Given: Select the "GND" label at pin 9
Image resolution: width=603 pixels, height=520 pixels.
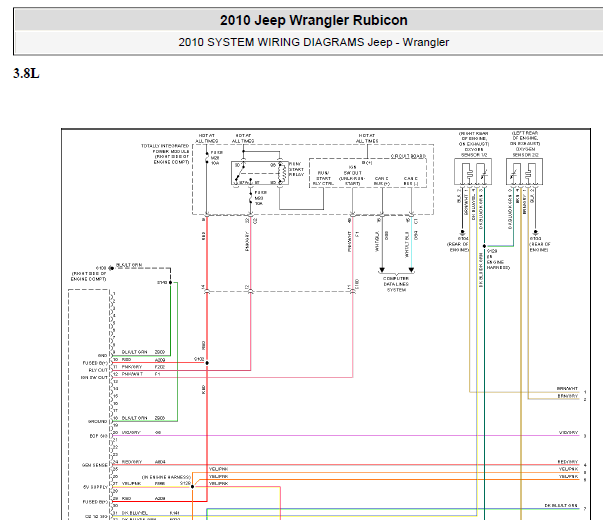Looking at the screenshot, I should coord(102,355).
